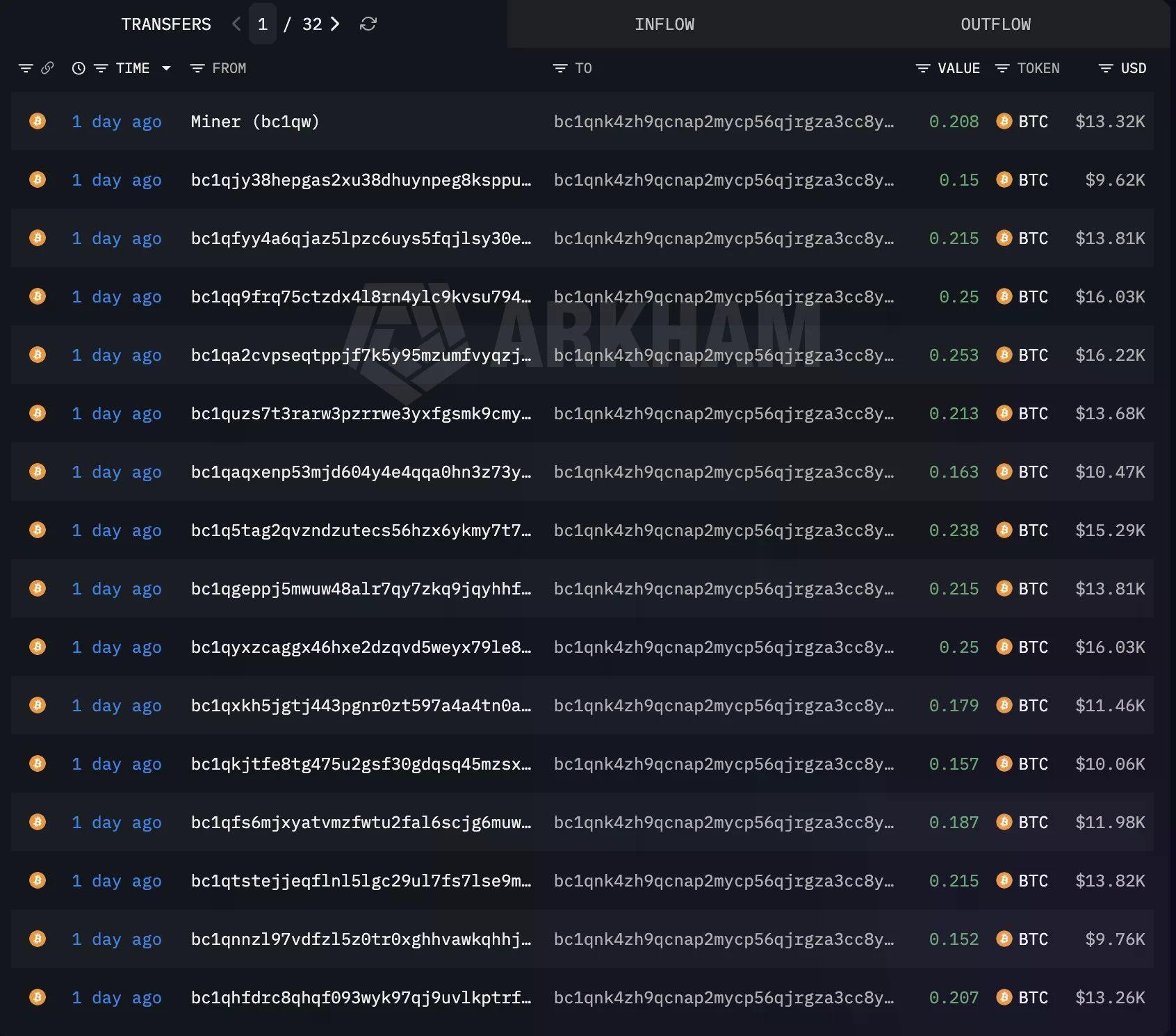Click Bitcoin chain icon on bc1qq9frq row
Image resolution: width=1176 pixels, height=1036 pixels.
[38, 296]
